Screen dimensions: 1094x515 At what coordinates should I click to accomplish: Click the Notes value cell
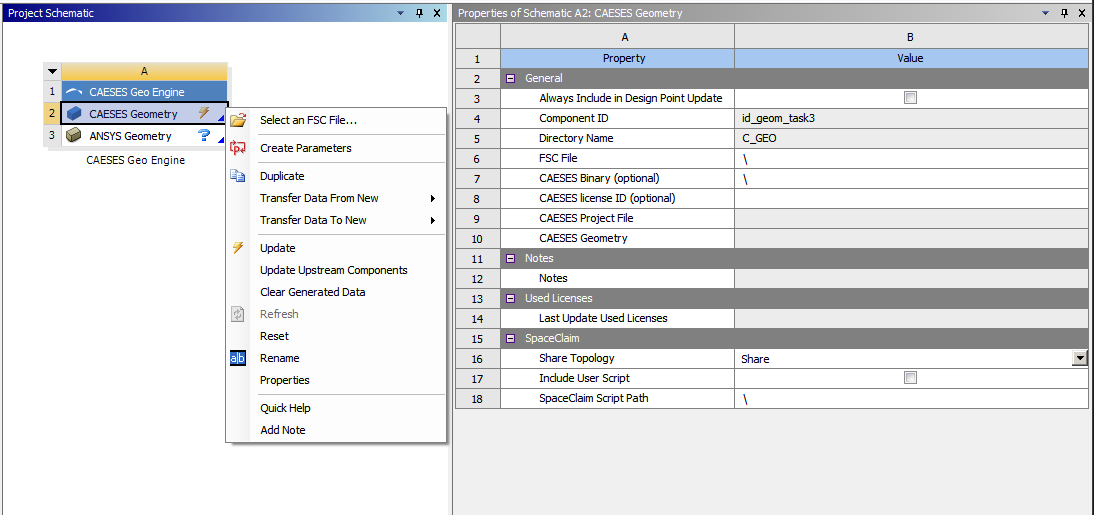(x=911, y=278)
